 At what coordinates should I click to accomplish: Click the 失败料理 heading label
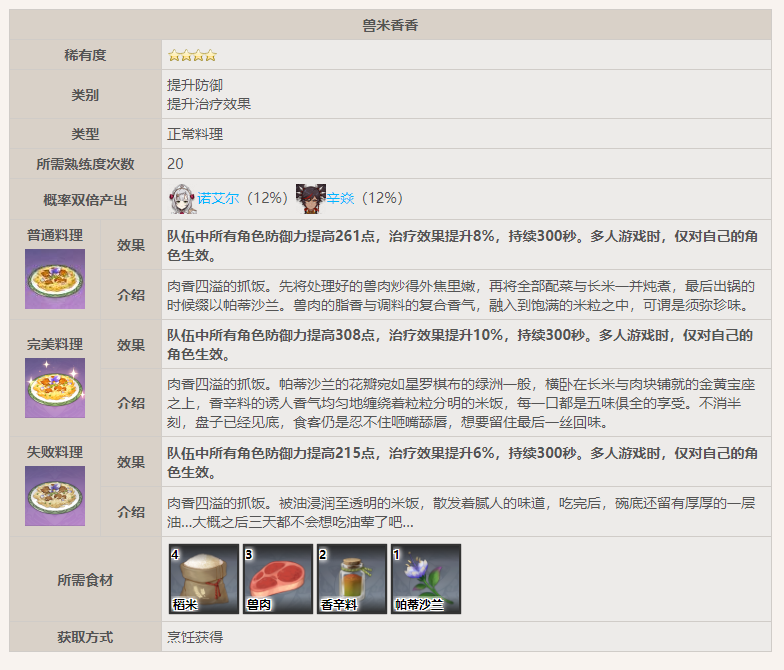[x=55, y=452]
